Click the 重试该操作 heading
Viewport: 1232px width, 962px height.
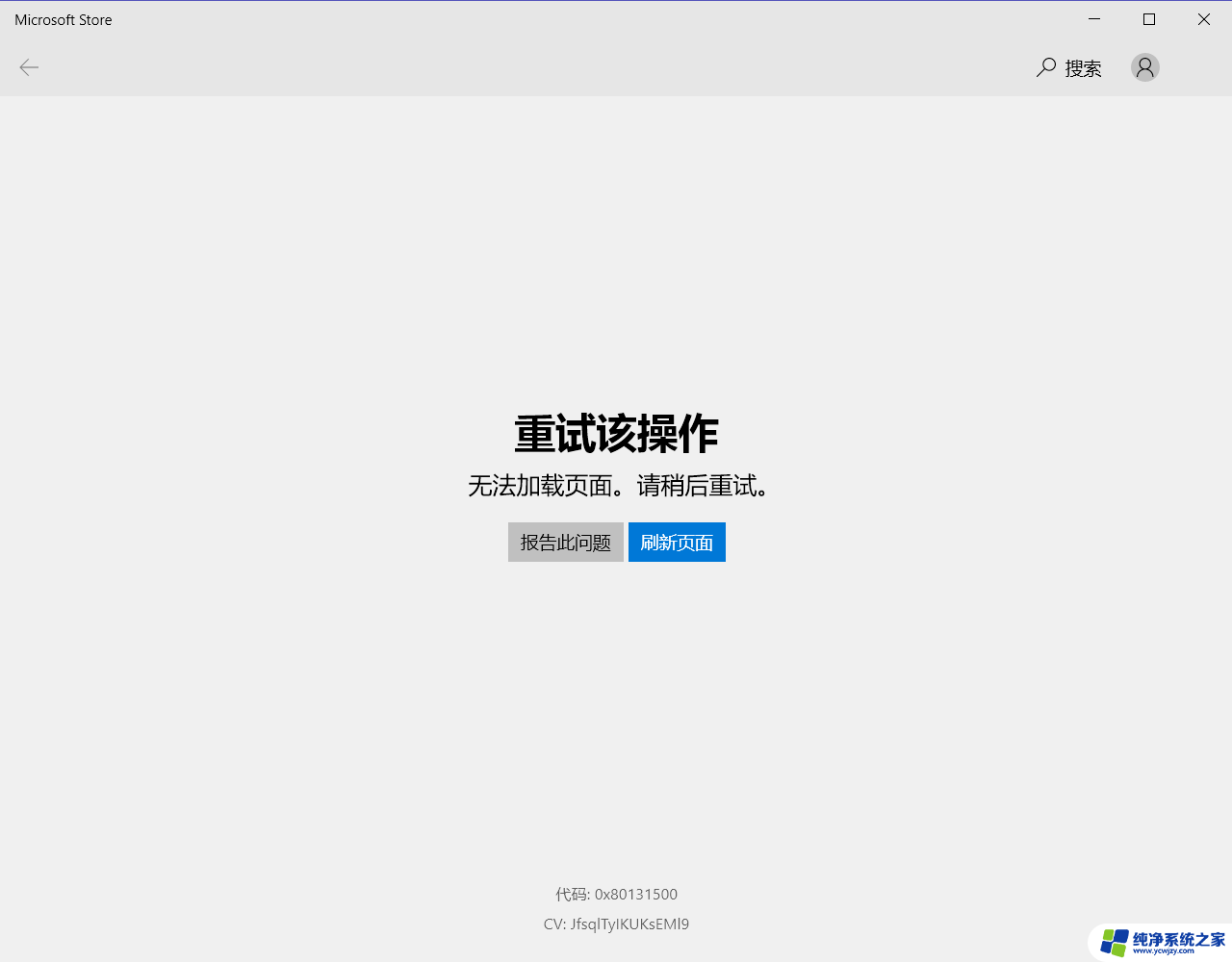click(616, 434)
